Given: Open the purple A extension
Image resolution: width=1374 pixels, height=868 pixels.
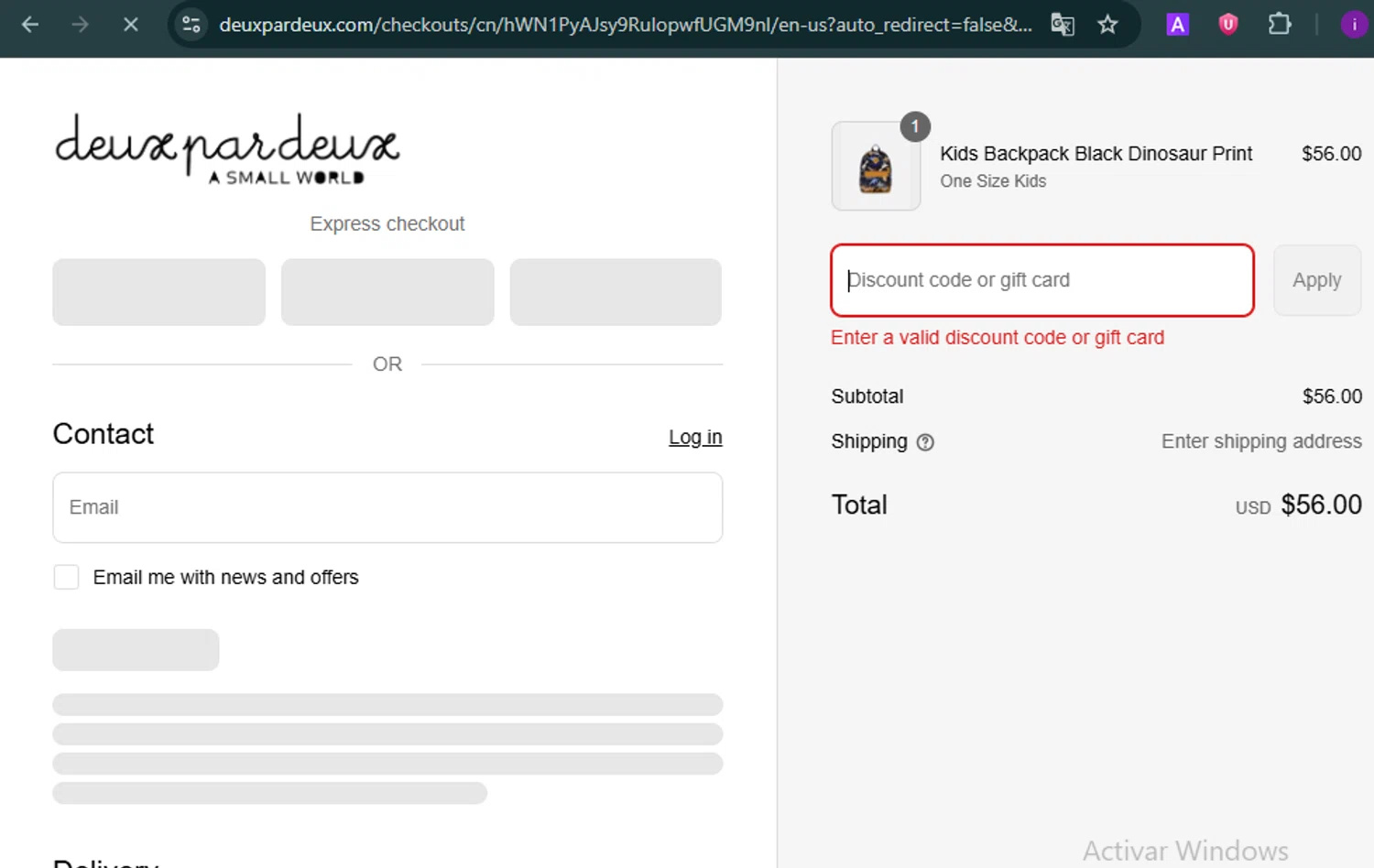Looking at the screenshot, I should click(x=1177, y=25).
